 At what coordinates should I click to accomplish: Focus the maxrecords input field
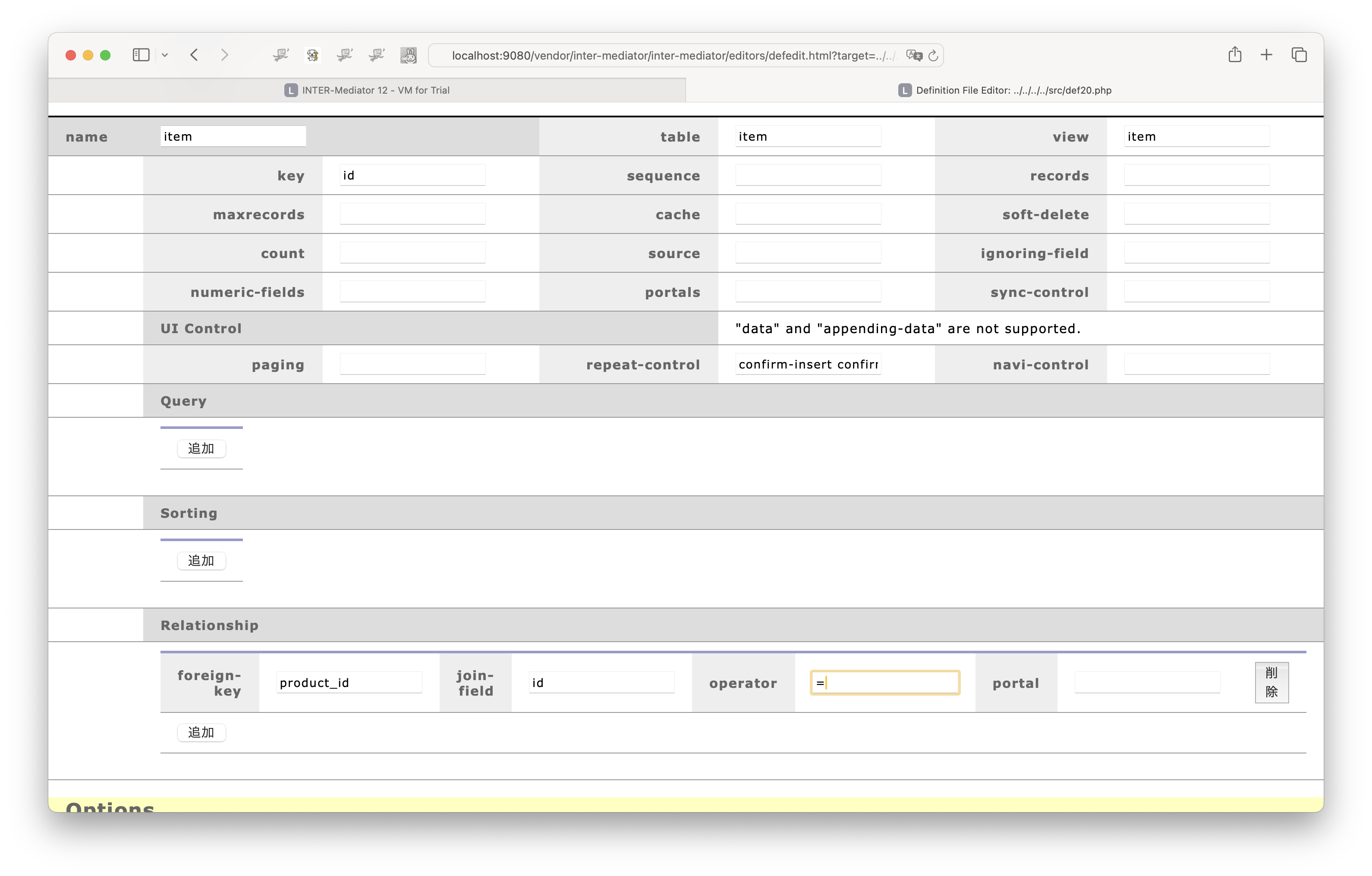pos(412,214)
